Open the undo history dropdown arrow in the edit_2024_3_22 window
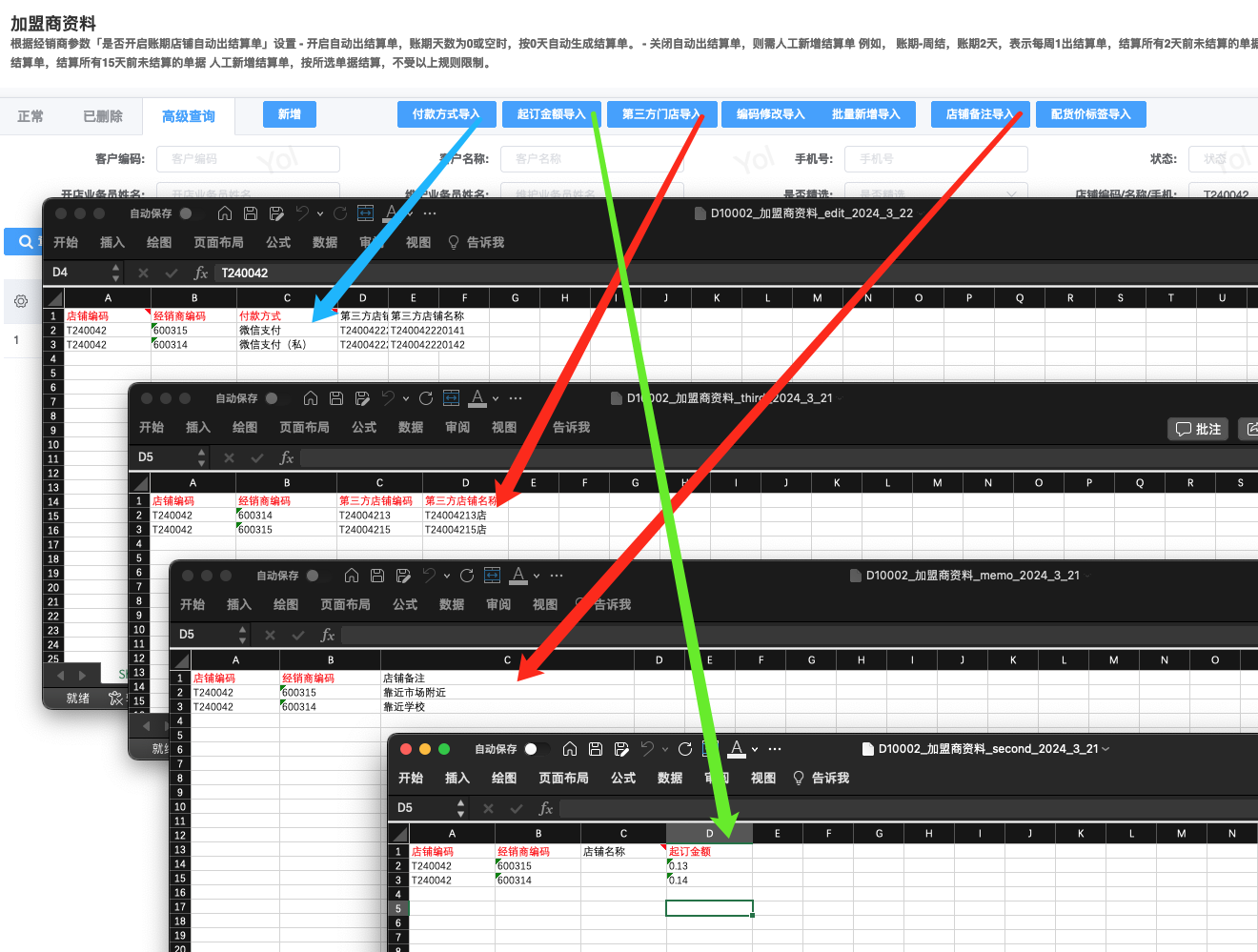1258x952 pixels. [320, 213]
